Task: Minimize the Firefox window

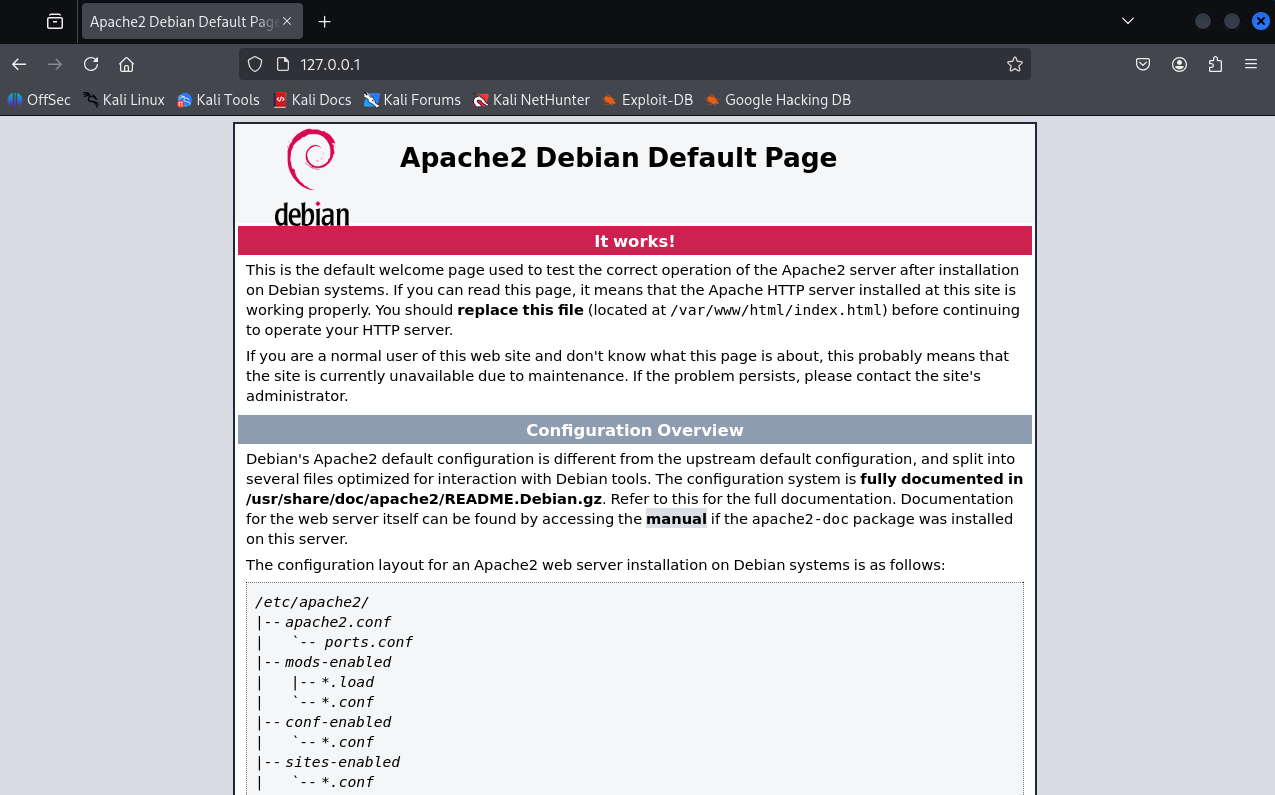Action: pyautogui.click(x=1203, y=21)
